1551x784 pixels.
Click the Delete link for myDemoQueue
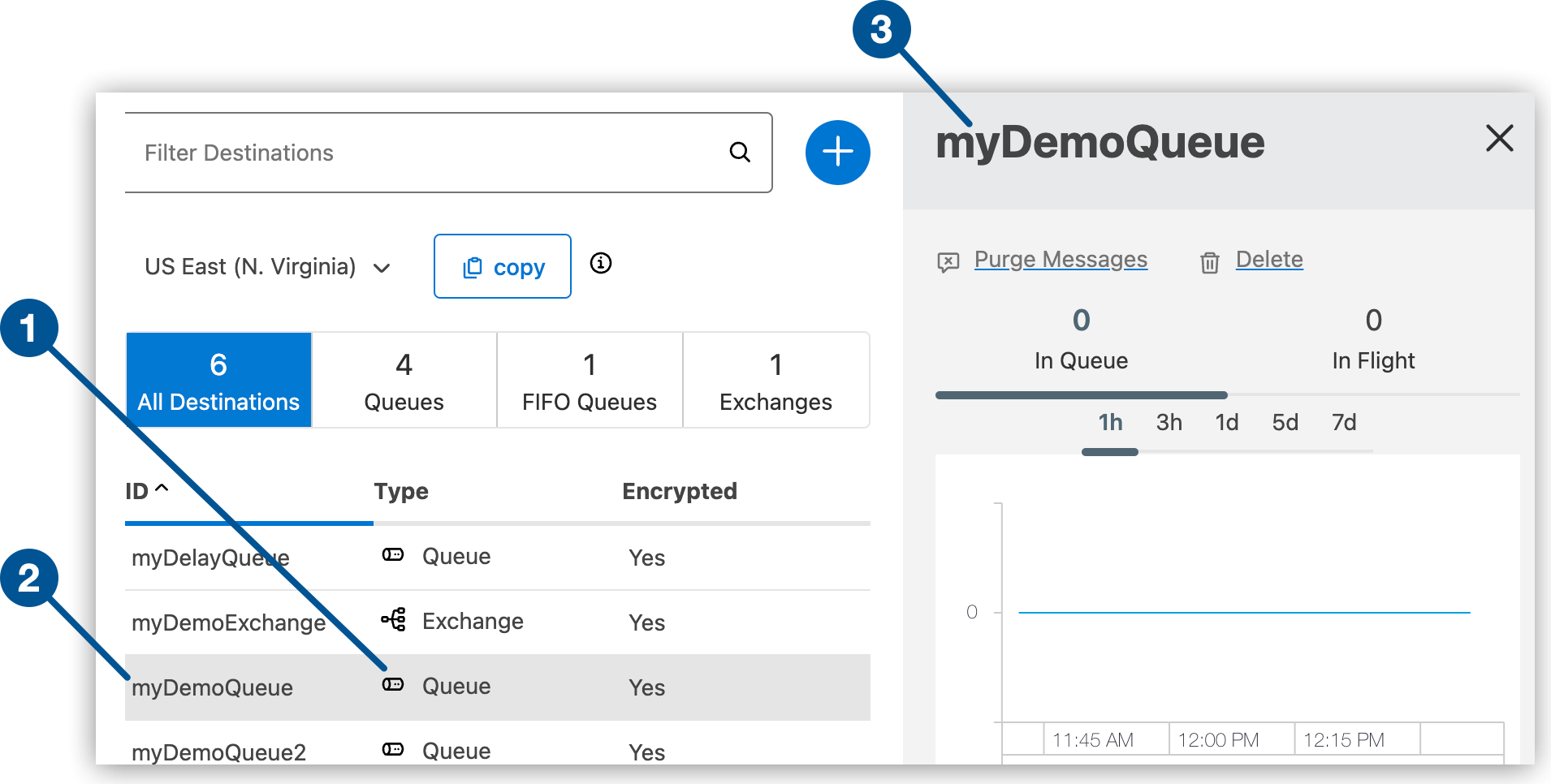tap(1268, 260)
